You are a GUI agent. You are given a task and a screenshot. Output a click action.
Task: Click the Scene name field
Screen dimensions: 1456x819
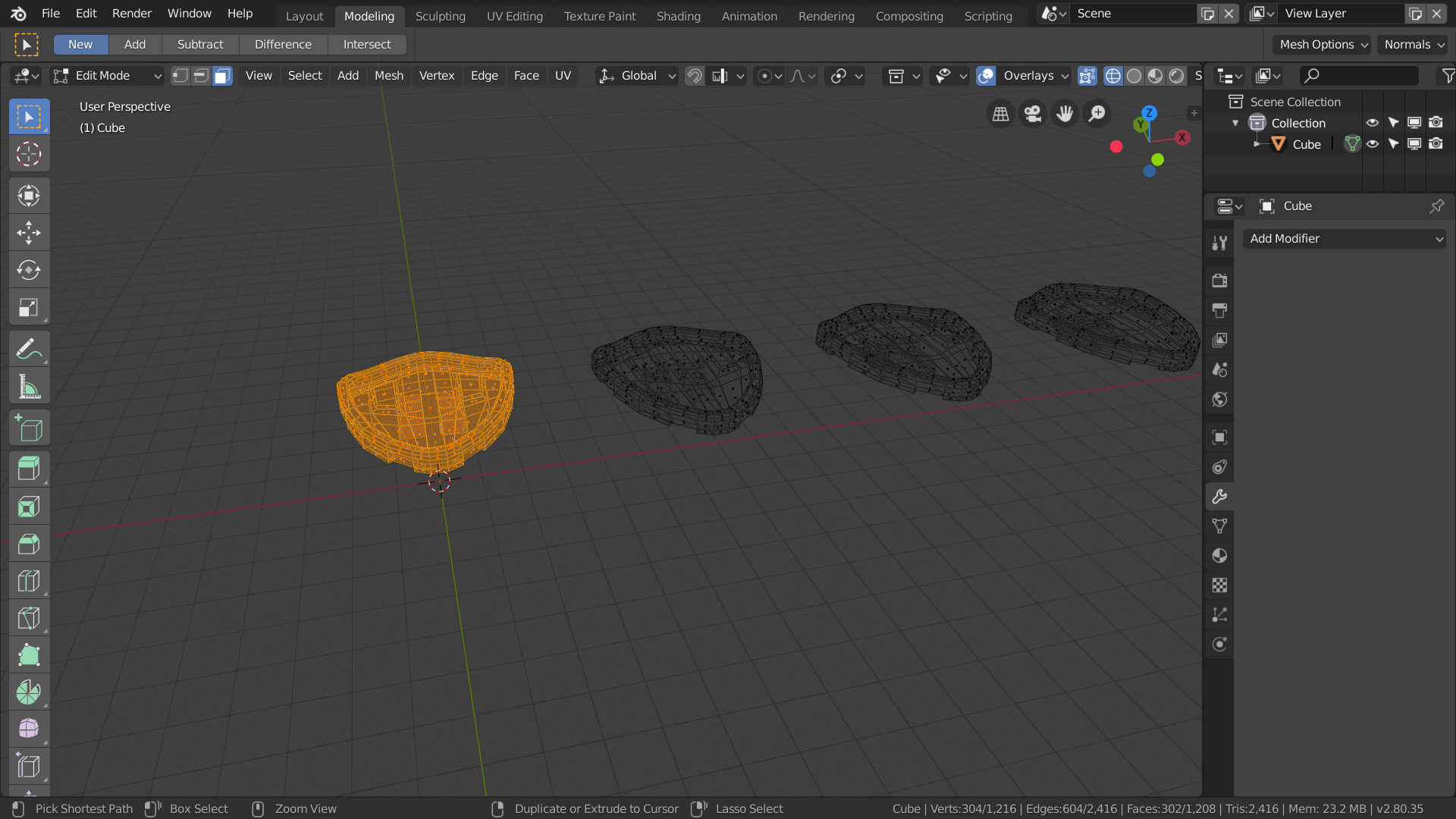(1132, 14)
